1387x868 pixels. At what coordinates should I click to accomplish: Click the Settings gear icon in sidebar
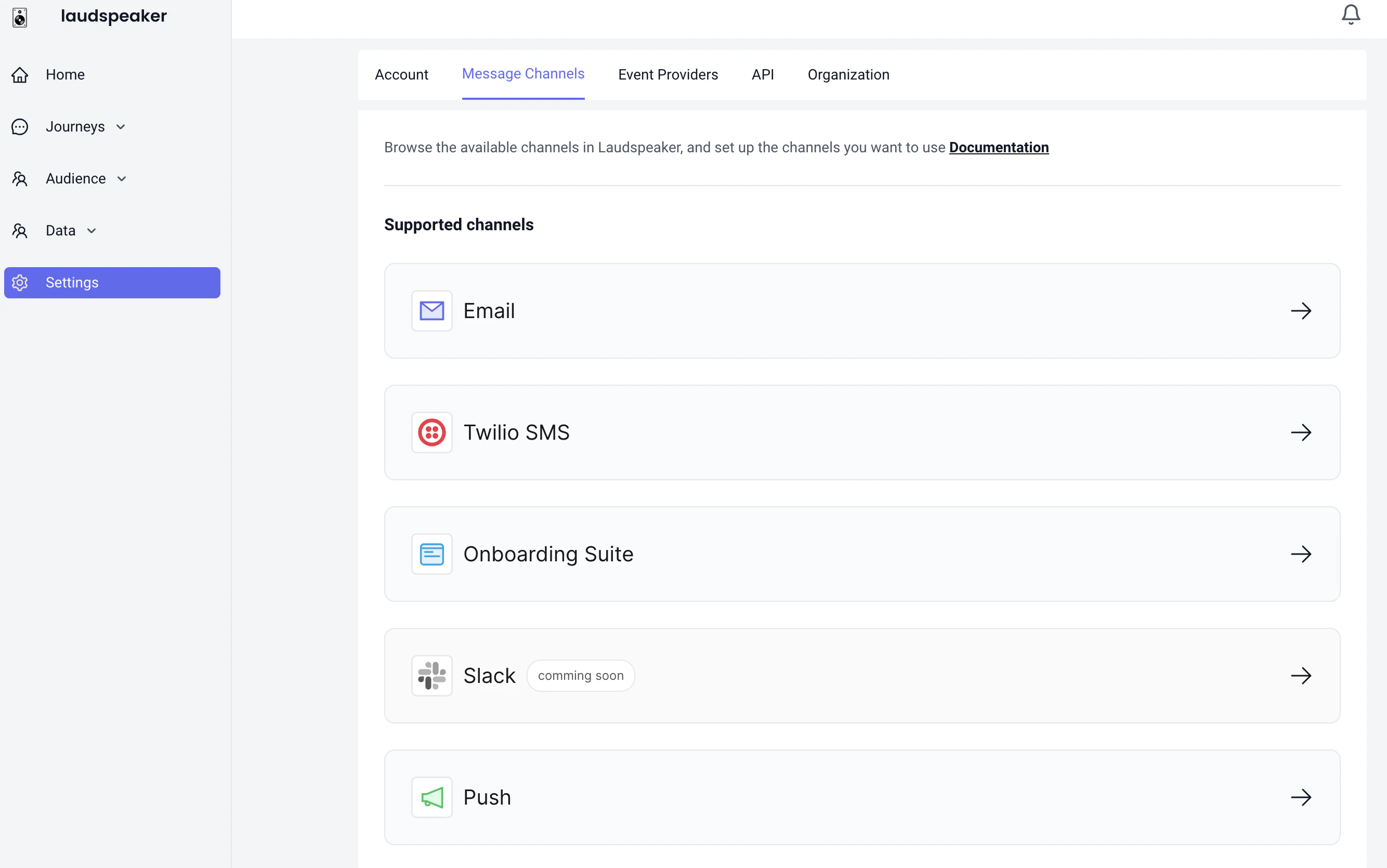click(20, 282)
